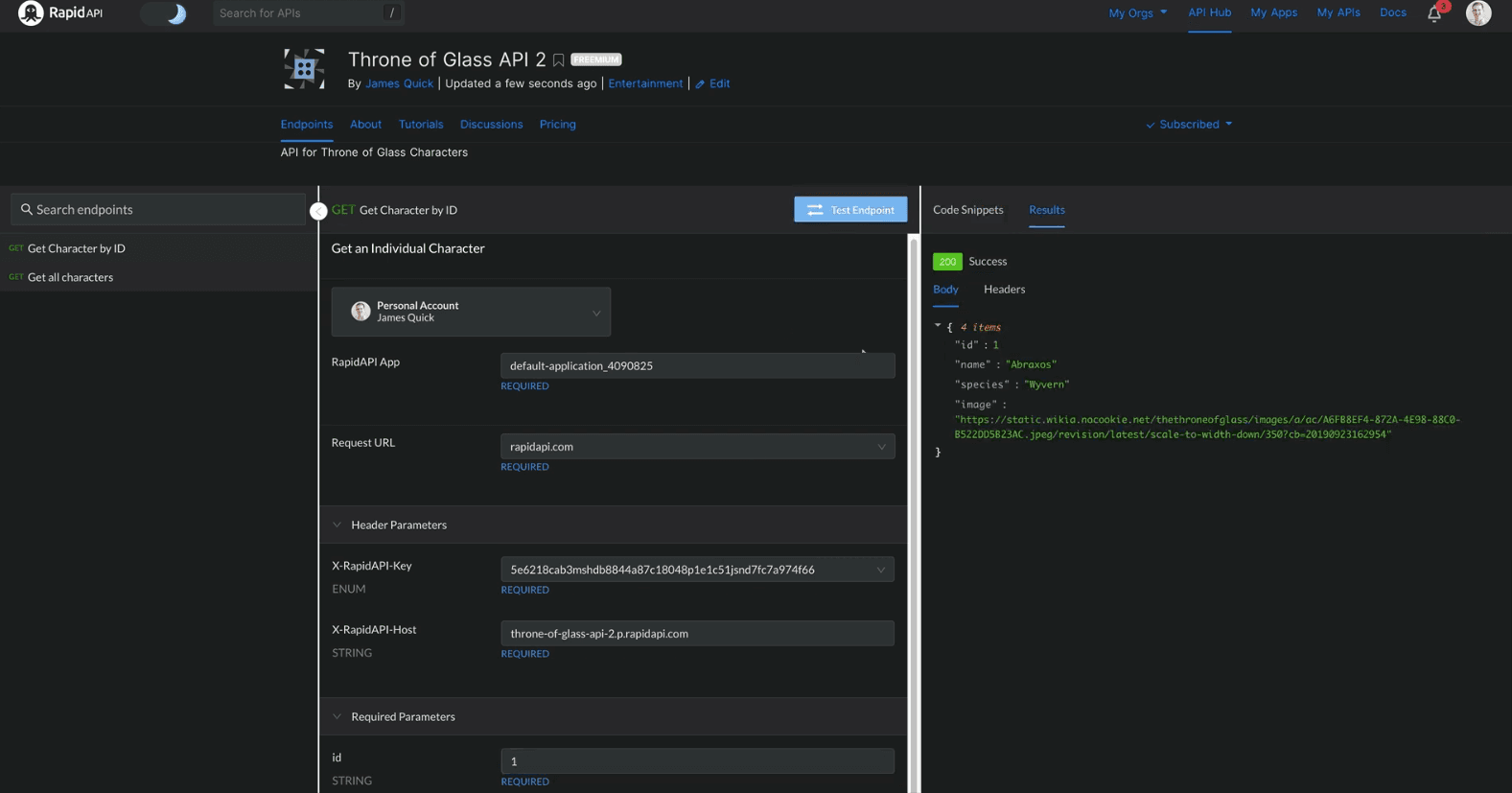
Task: Click the Test Endpoint button
Action: [x=850, y=209]
